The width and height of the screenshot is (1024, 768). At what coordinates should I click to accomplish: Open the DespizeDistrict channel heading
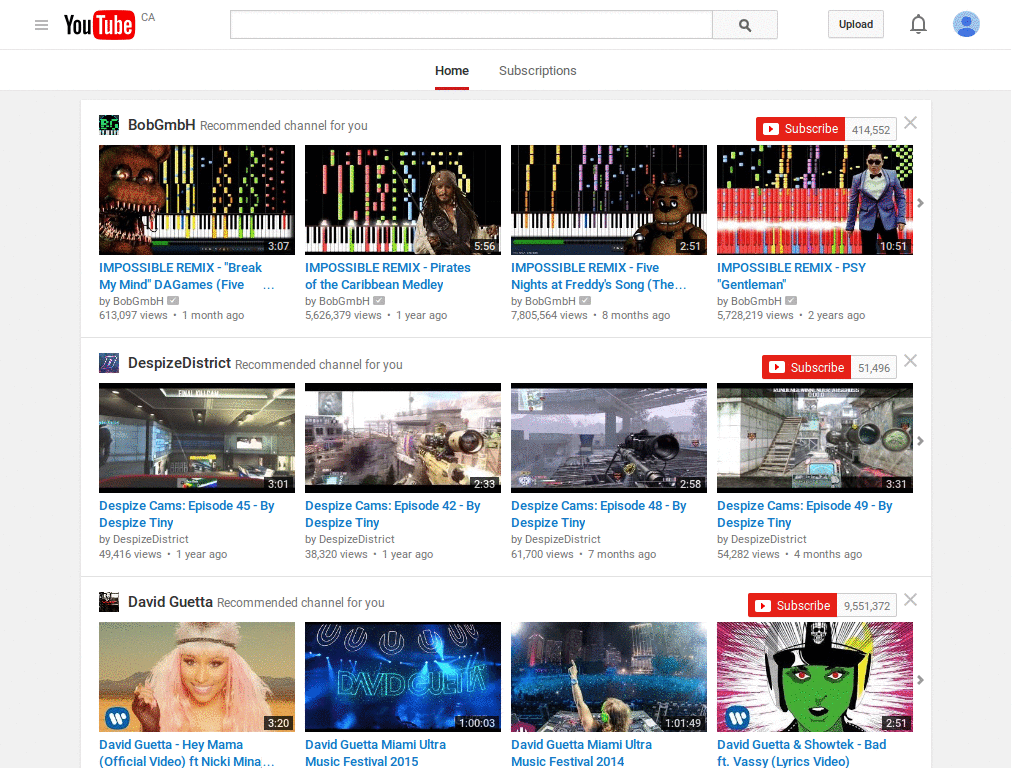[x=180, y=363]
